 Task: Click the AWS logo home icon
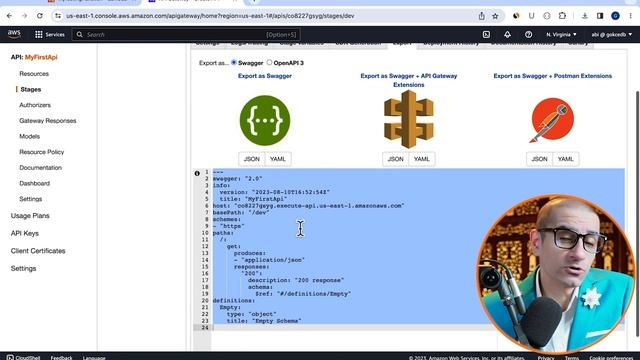pyautogui.click(x=14, y=34)
